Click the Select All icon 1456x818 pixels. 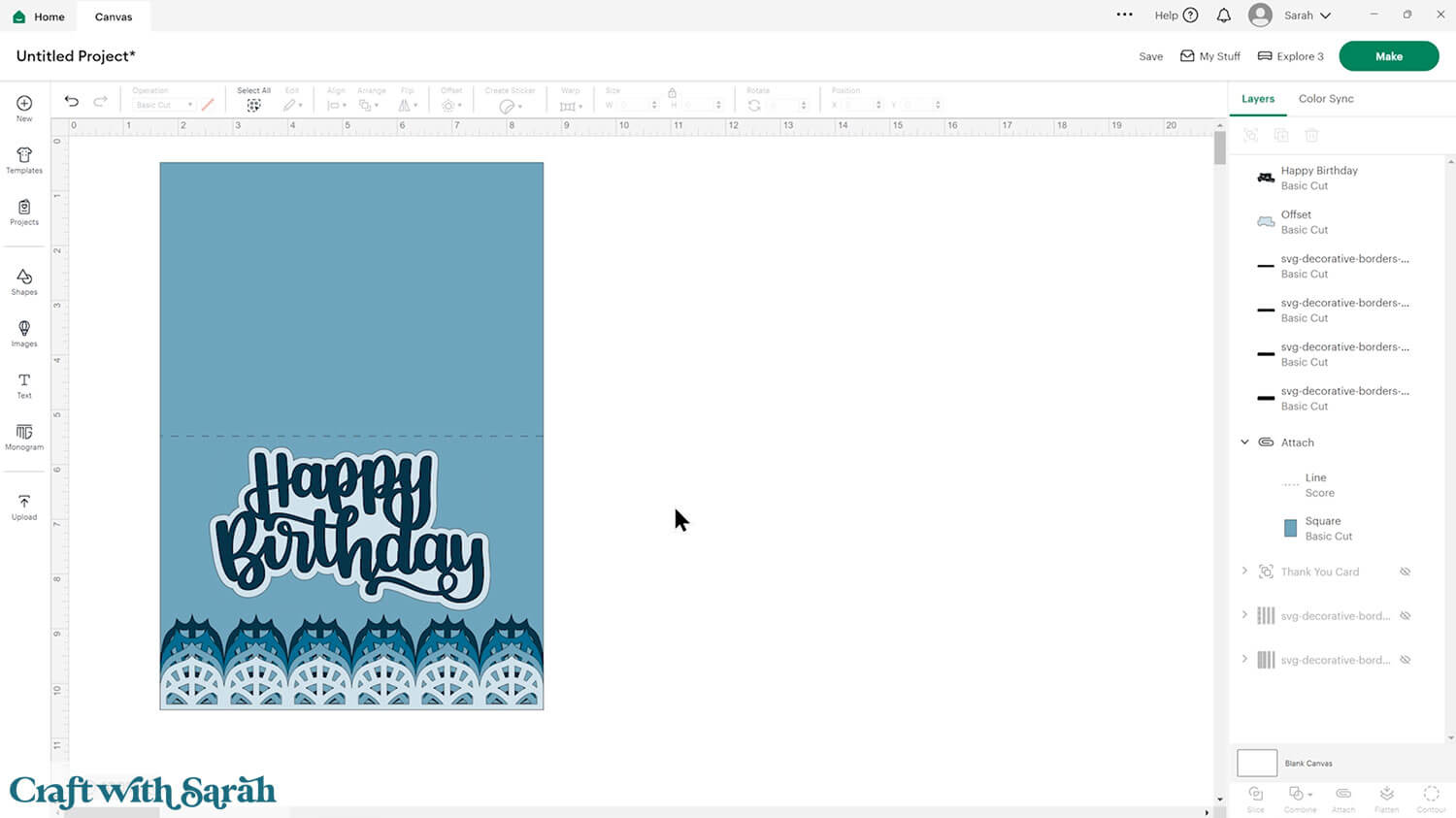tap(253, 105)
